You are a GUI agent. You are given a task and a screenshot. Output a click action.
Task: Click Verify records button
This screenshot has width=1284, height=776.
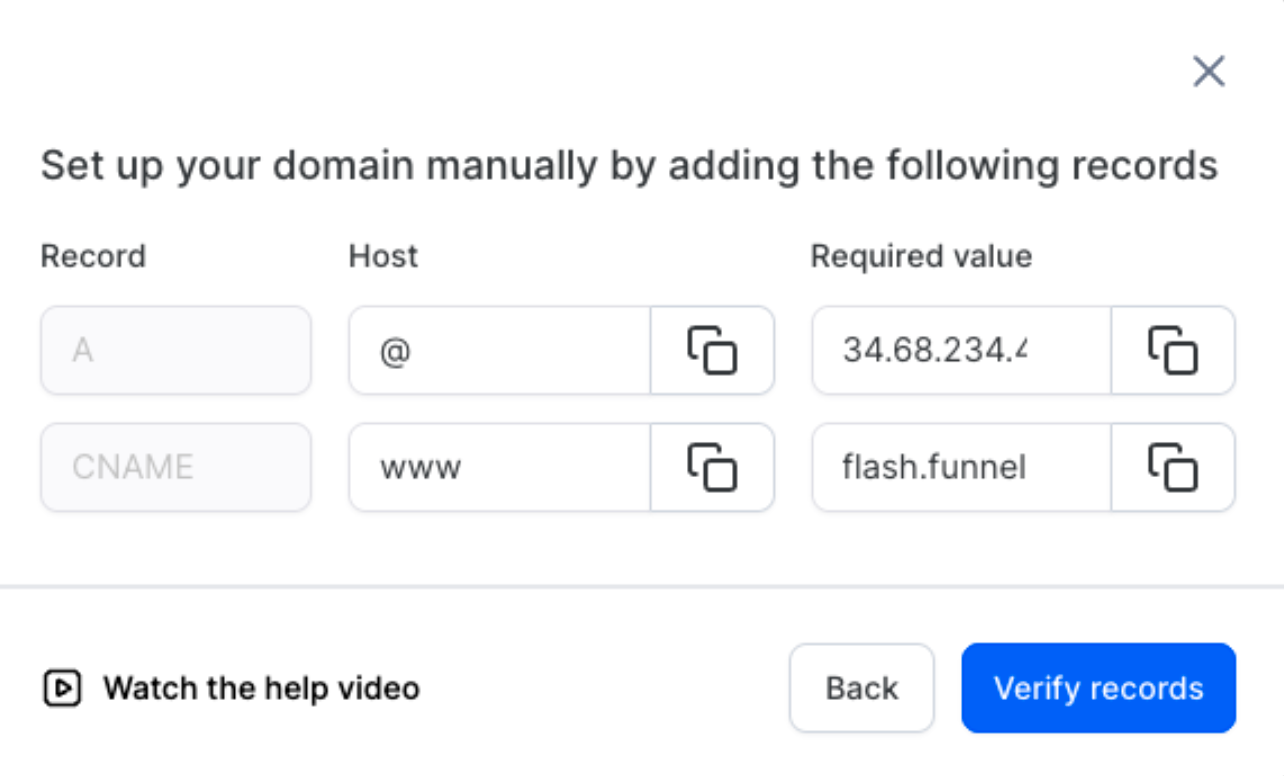pos(1099,688)
